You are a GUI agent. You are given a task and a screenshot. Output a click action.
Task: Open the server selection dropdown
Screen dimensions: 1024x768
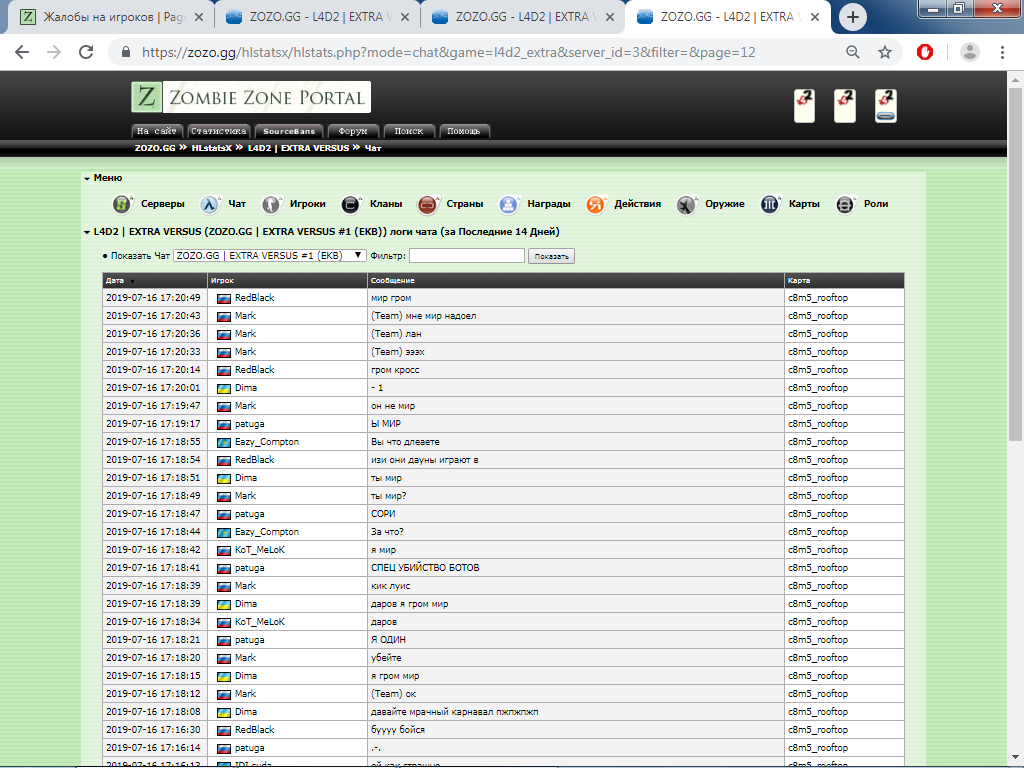(269, 256)
